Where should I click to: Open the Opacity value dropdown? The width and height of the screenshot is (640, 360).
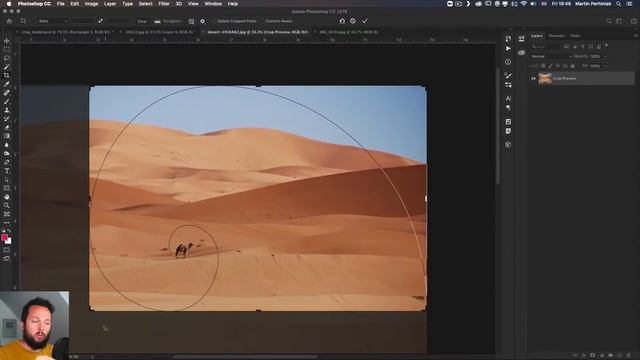[x=605, y=56]
